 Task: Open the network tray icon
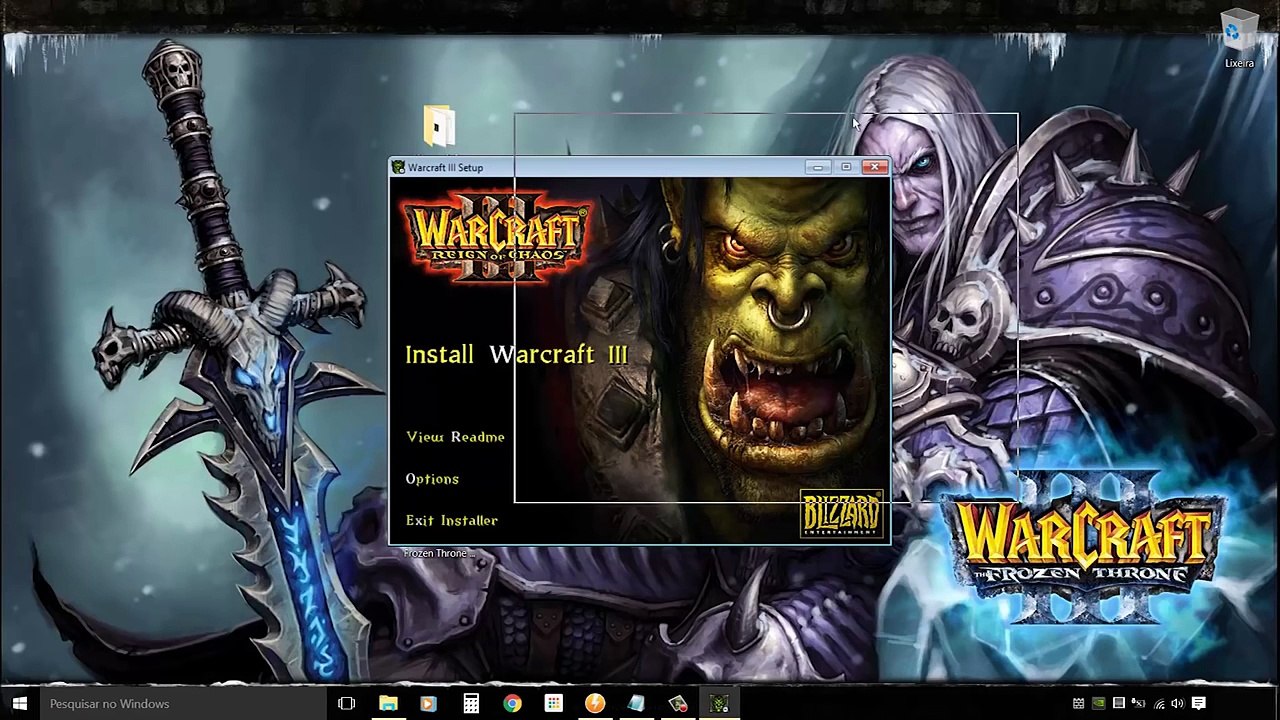coord(1158,703)
